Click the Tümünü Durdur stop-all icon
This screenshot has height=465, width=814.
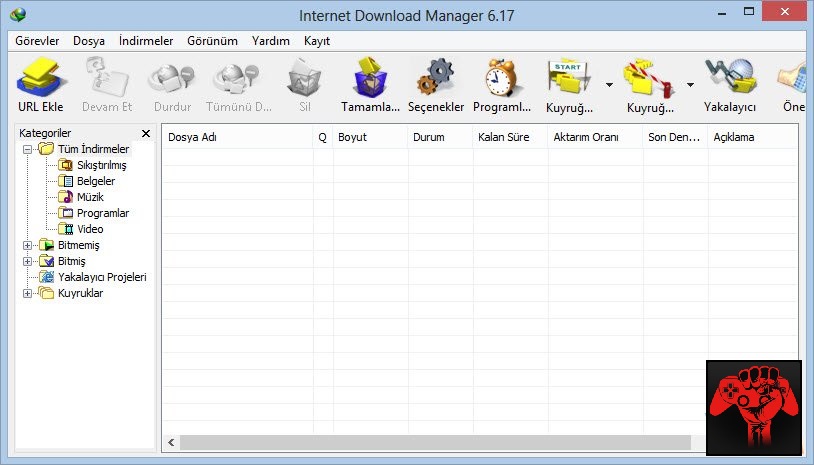(237, 78)
